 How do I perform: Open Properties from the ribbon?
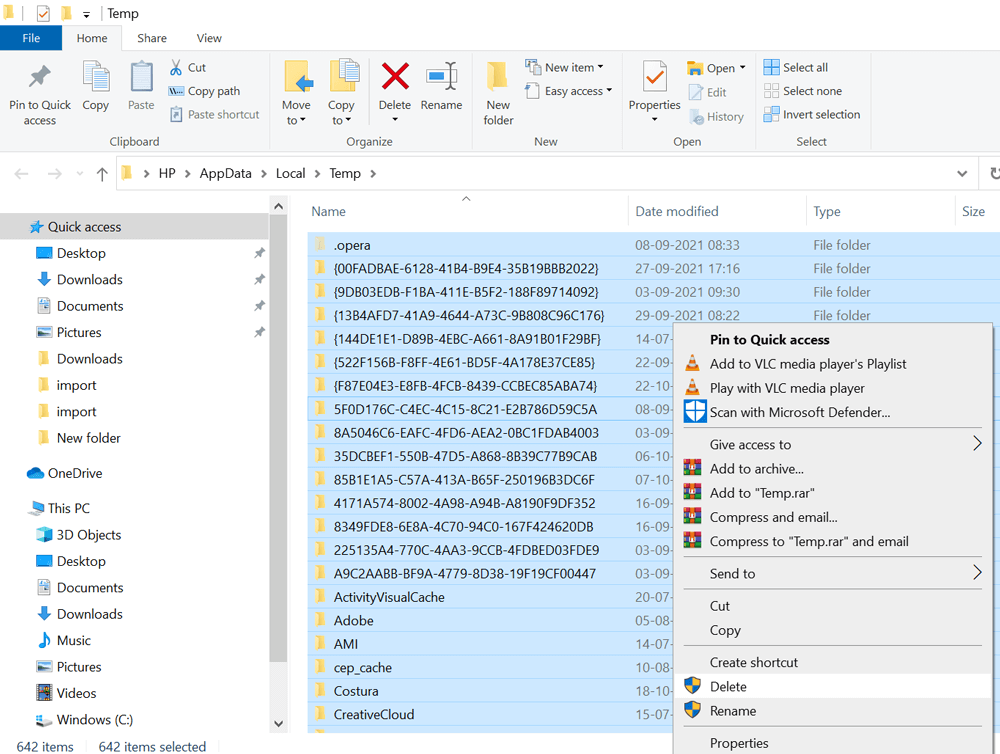pos(654,78)
